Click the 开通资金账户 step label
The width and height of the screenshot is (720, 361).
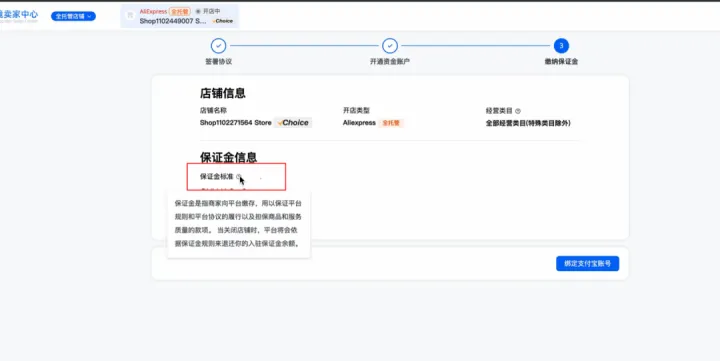[390, 62]
